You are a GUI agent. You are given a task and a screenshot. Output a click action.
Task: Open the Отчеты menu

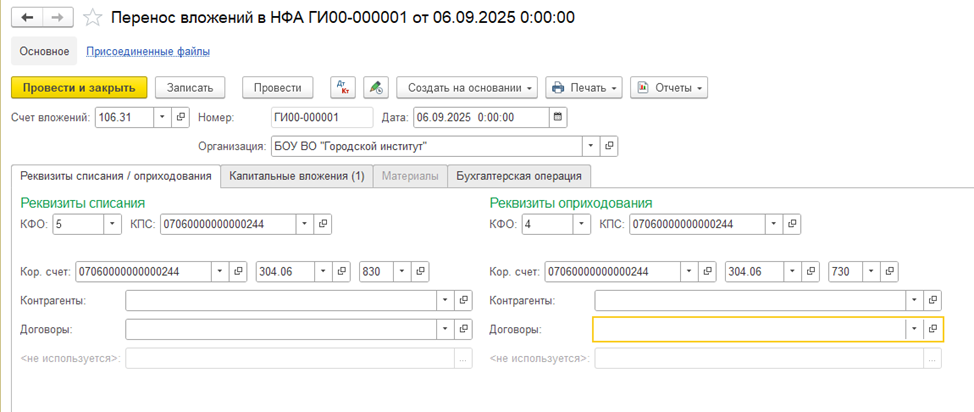(669, 88)
